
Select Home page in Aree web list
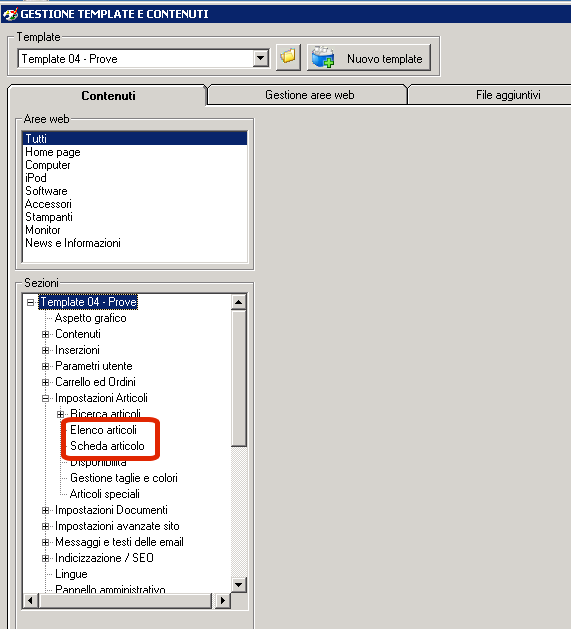pyautogui.click(x=53, y=152)
